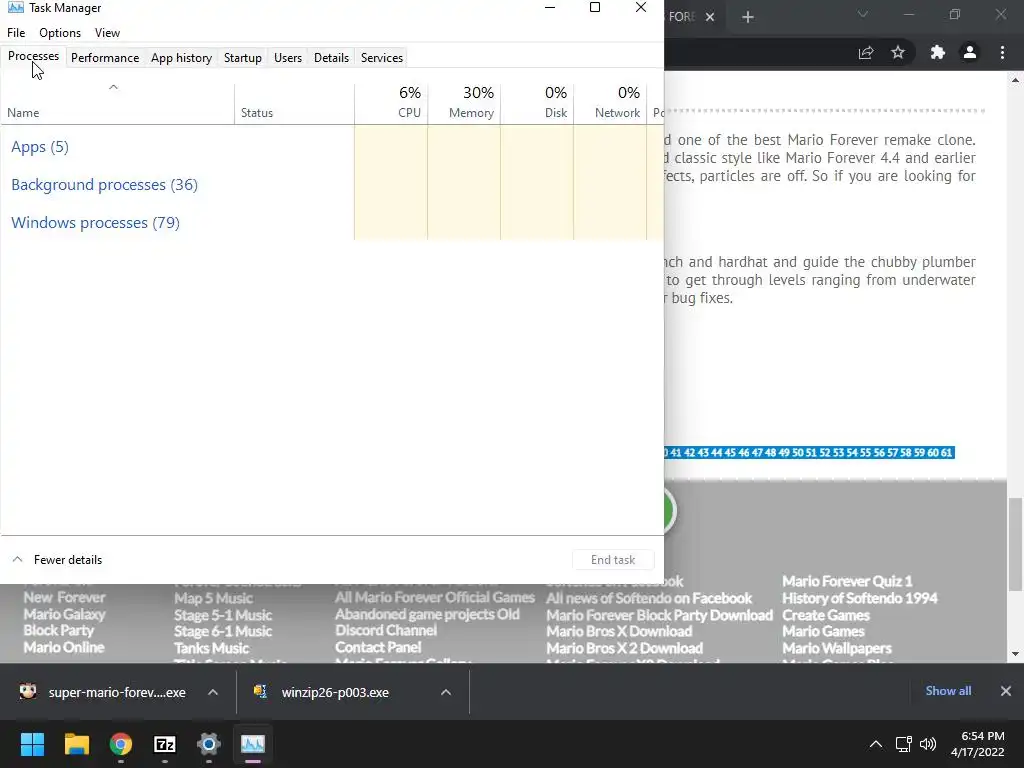Sort by the Disk column header
The width and height of the screenshot is (1024, 768).
coord(537,104)
